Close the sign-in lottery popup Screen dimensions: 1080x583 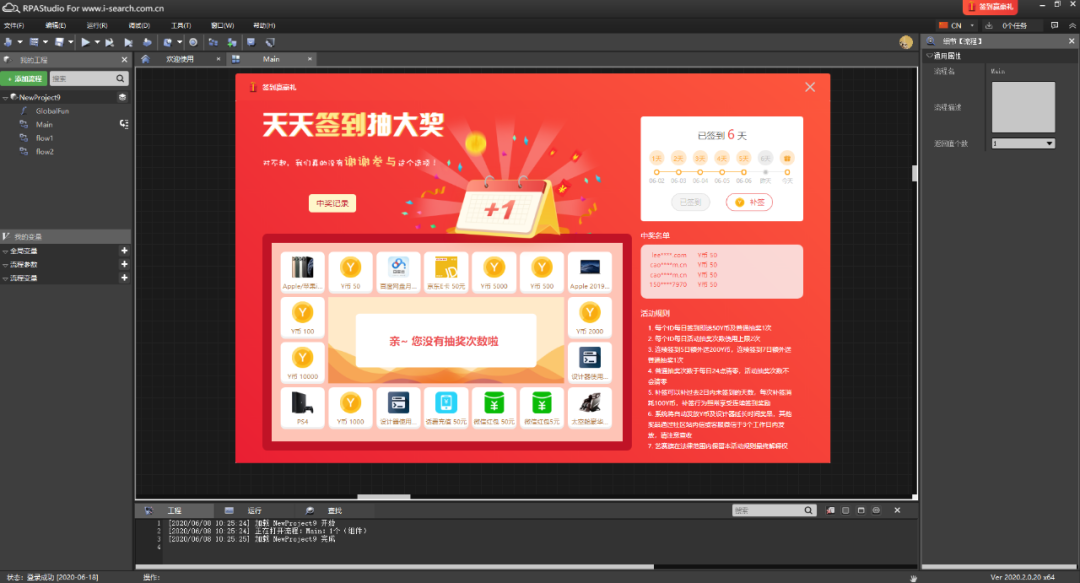tap(810, 87)
